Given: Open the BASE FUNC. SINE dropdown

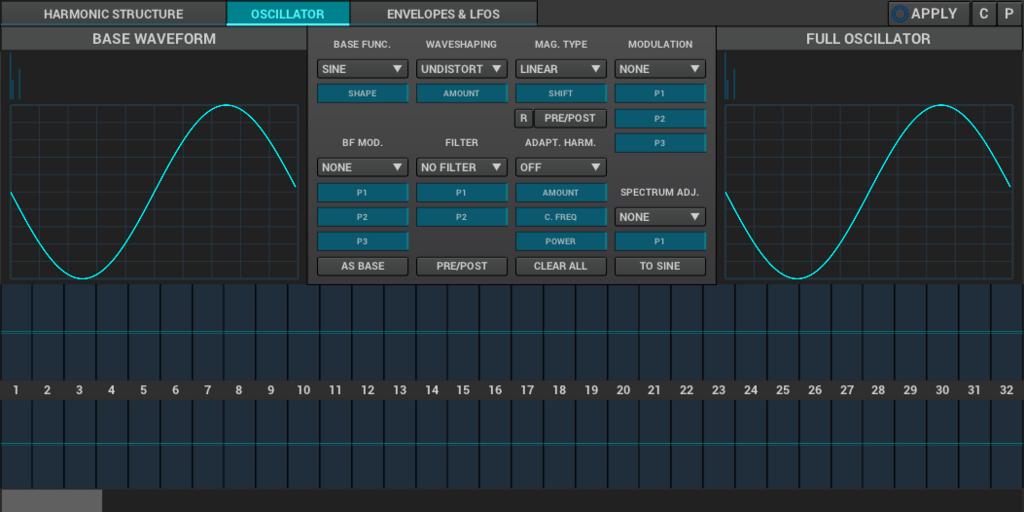Looking at the screenshot, I should (x=362, y=69).
